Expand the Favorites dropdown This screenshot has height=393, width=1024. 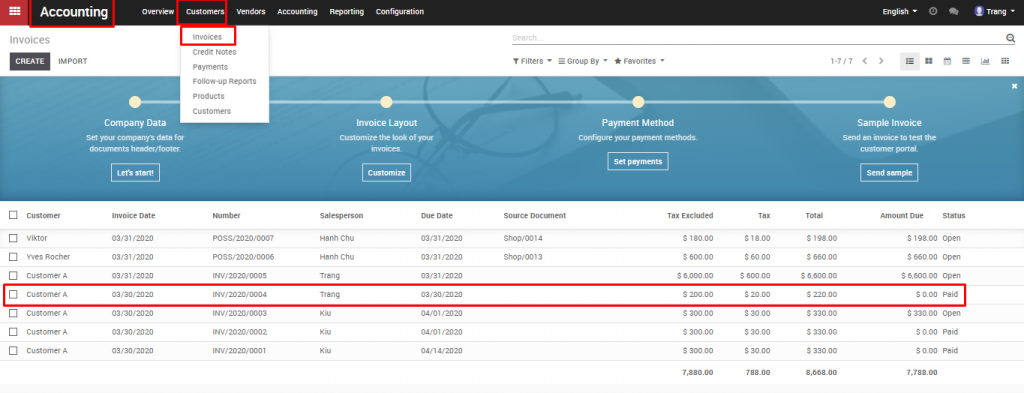point(639,61)
